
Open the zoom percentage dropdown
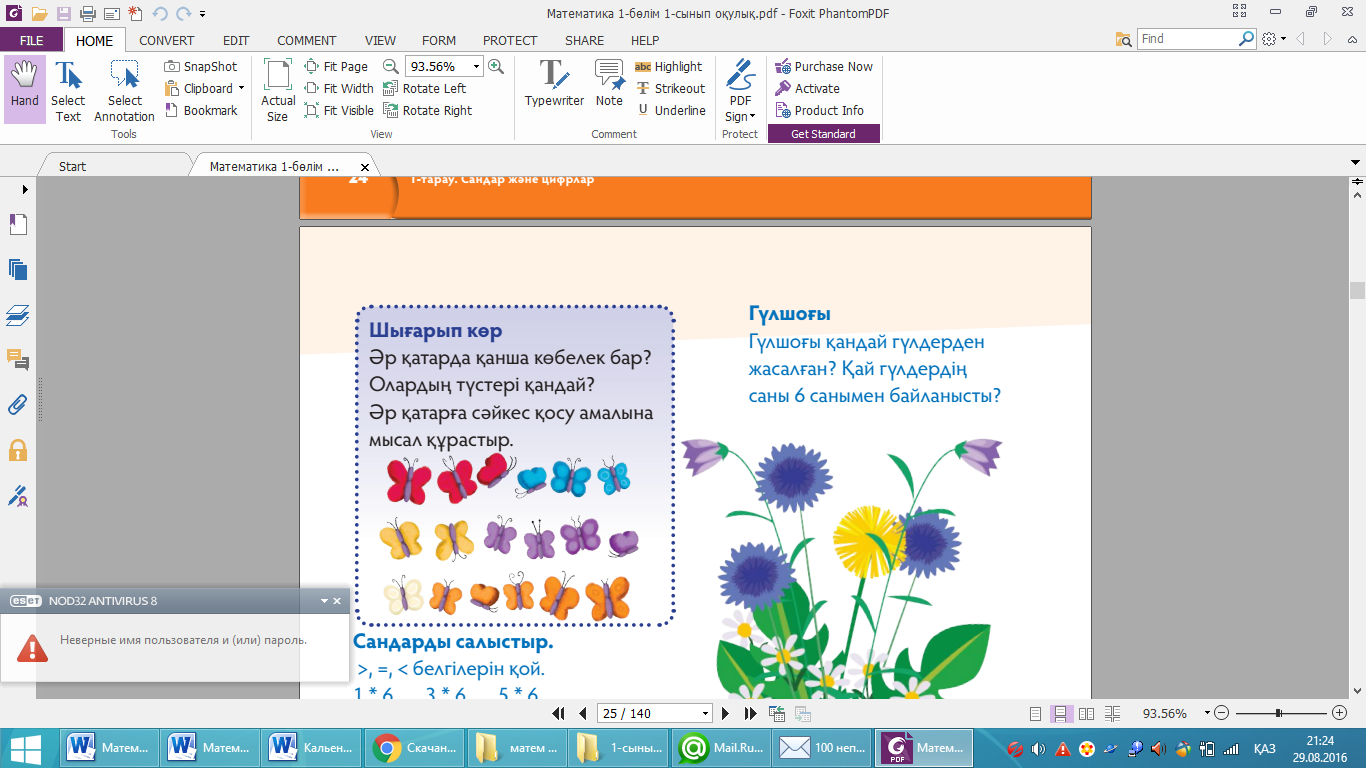click(x=476, y=67)
